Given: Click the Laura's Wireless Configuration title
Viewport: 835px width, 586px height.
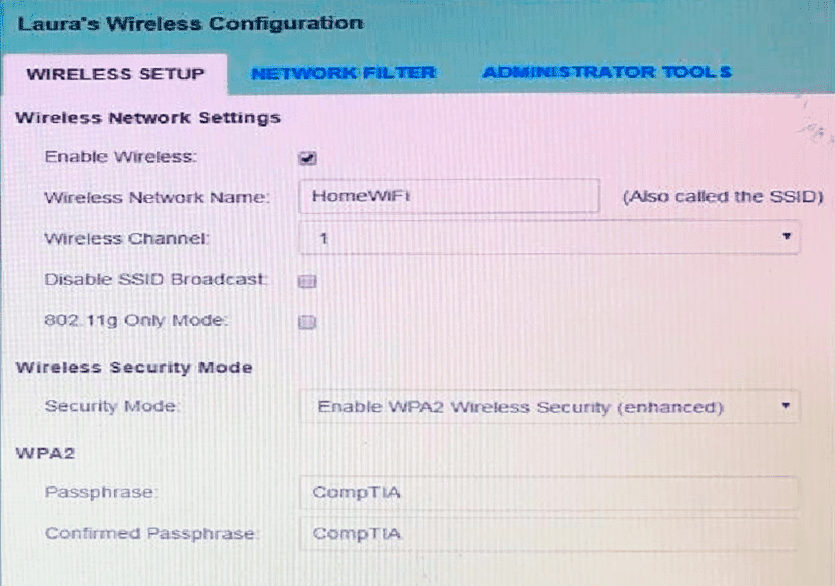Looking at the screenshot, I should tap(190, 23).
